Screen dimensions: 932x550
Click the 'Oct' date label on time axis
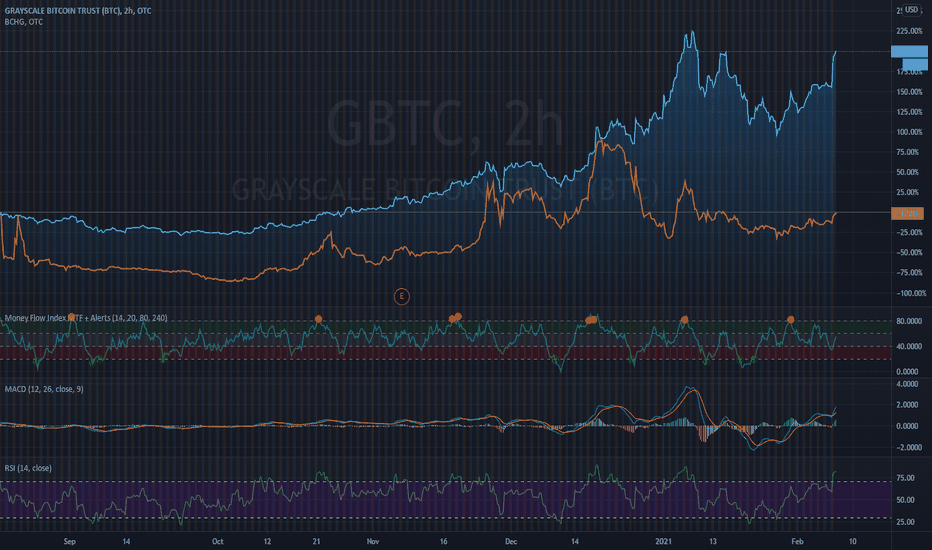[x=218, y=542]
